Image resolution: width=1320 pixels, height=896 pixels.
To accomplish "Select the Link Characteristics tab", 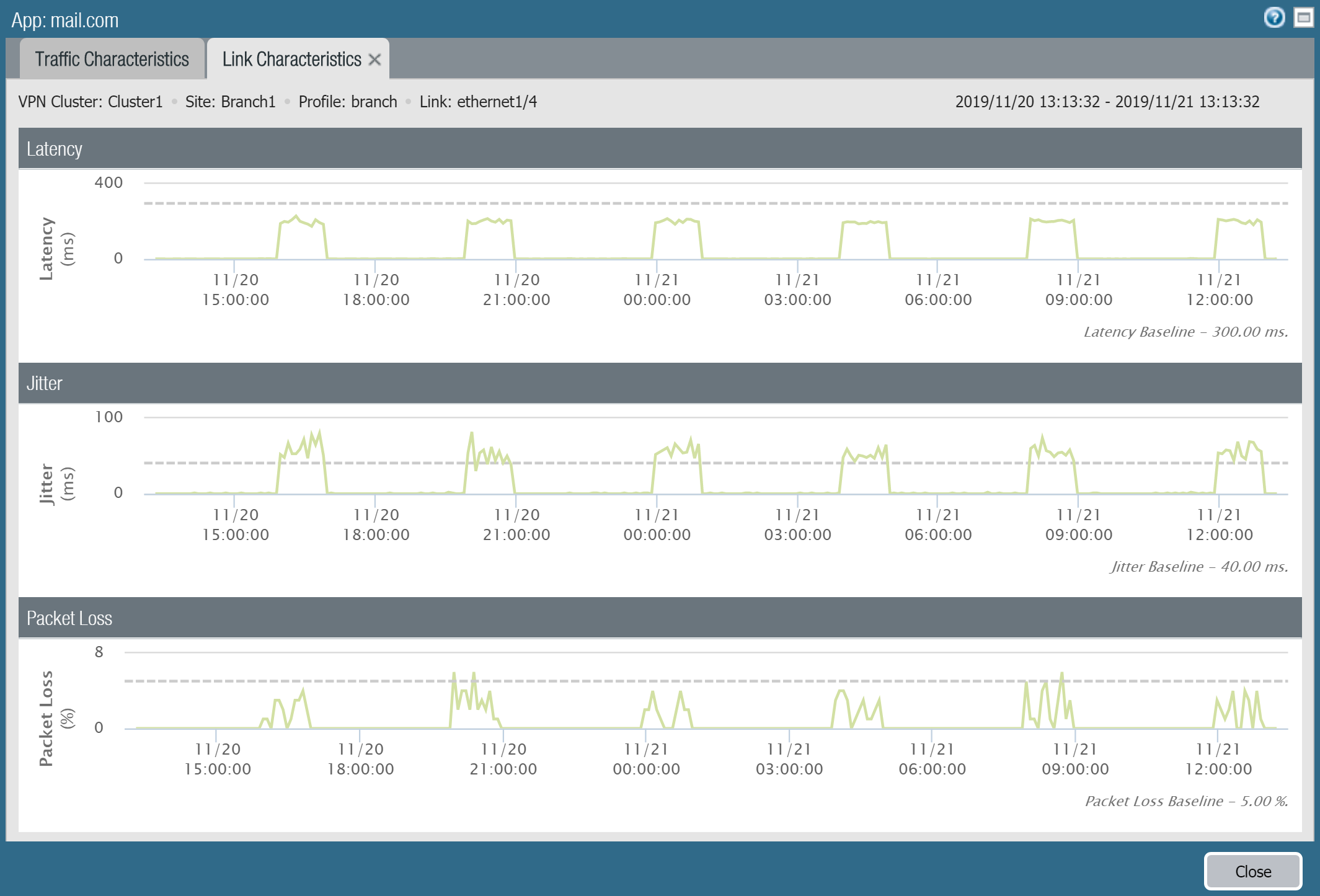I will 291,60.
